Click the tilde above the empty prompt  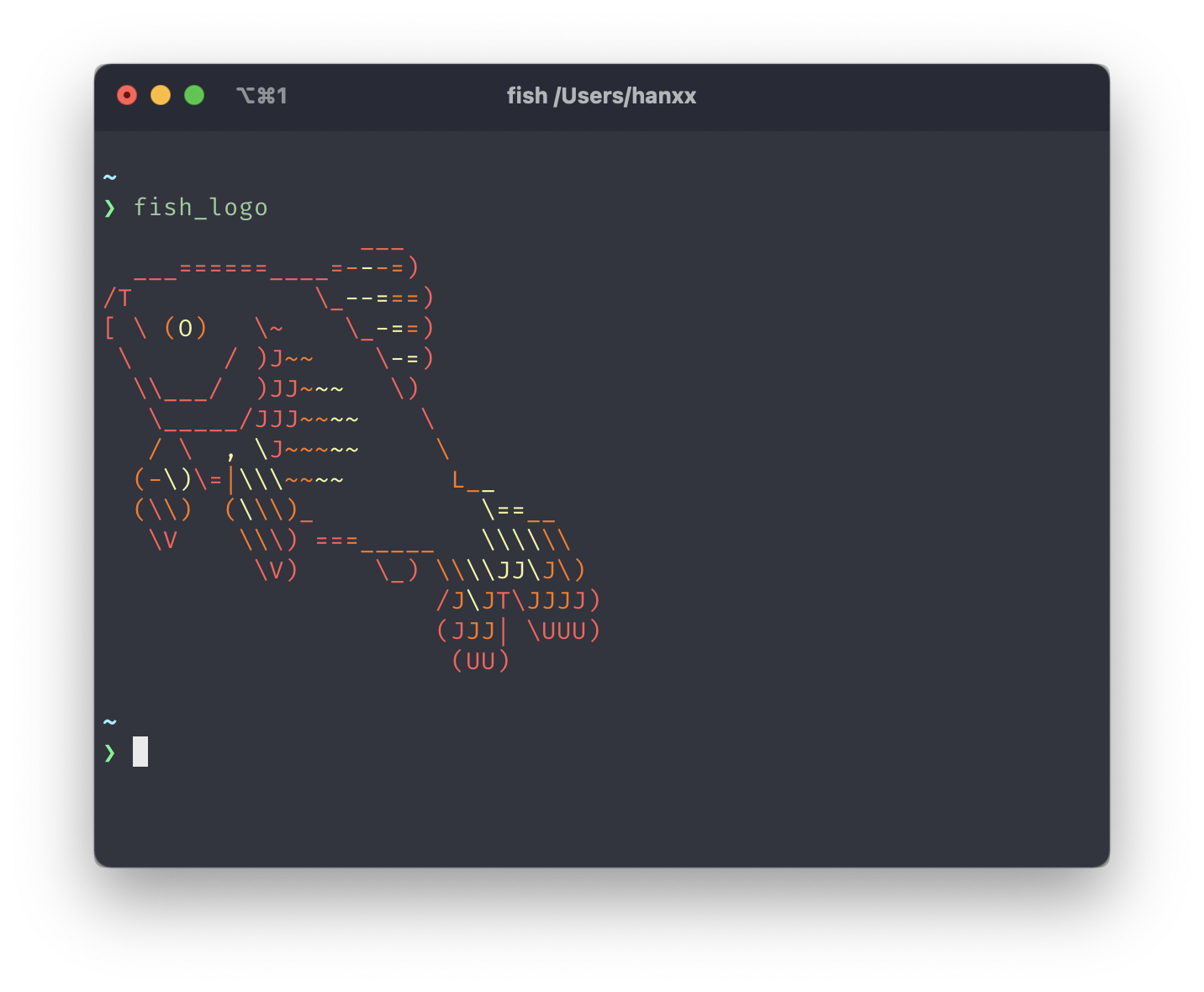click(x=110, y=722)
